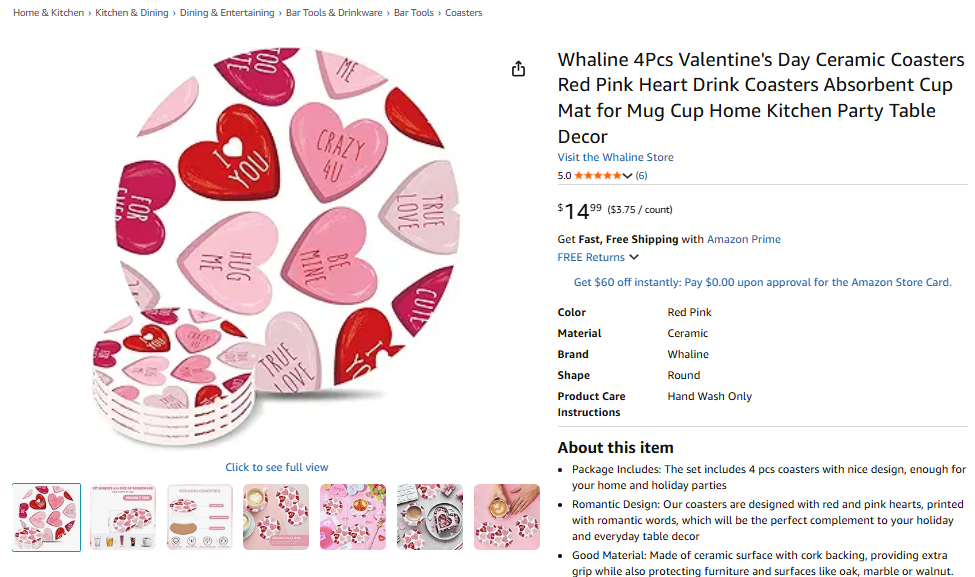975x577 pixels.
Task: Select the first coaster stack thumbnail
Action: tap(46, 517)
